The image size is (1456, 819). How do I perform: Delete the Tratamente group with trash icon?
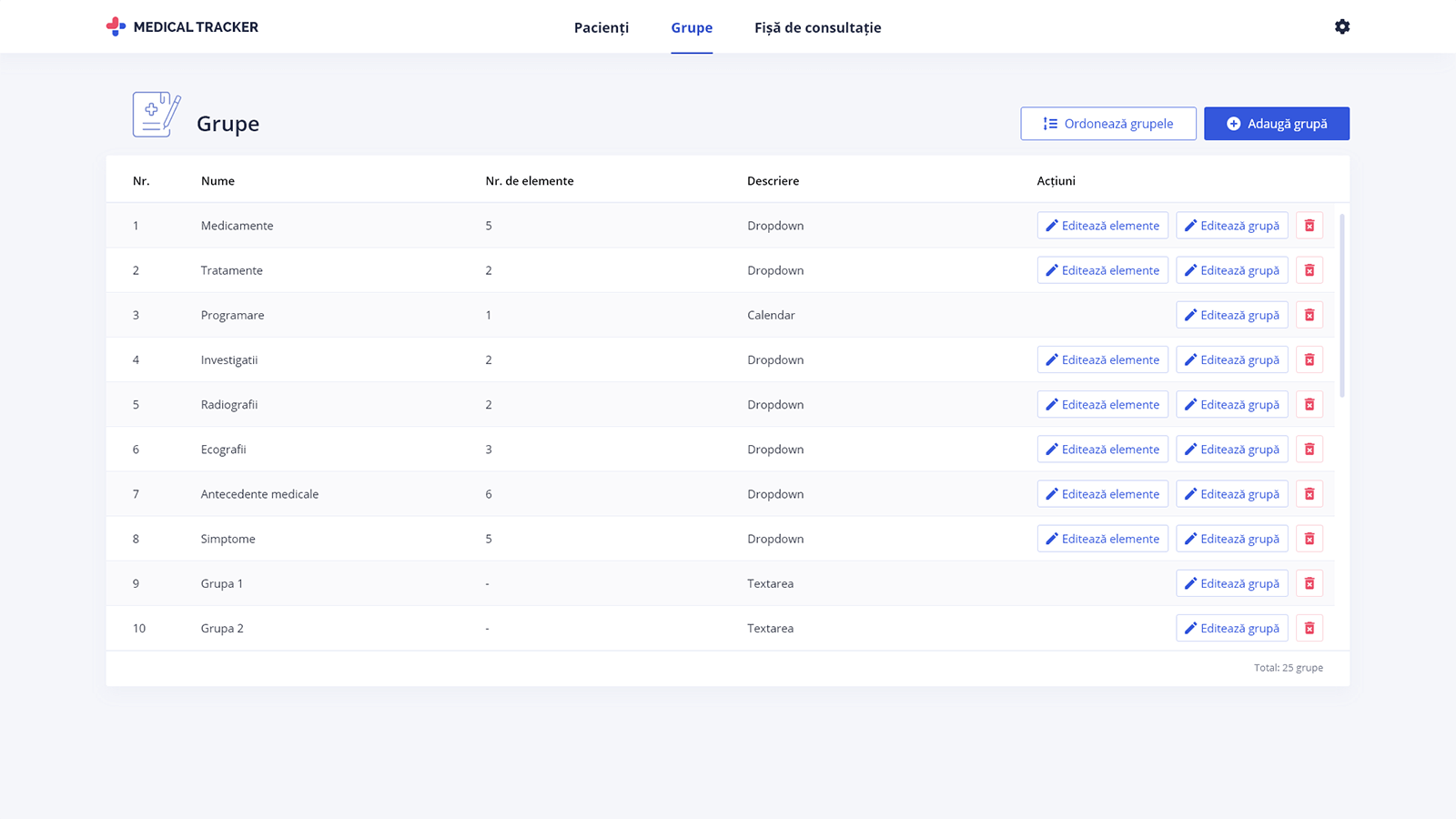1309,270
